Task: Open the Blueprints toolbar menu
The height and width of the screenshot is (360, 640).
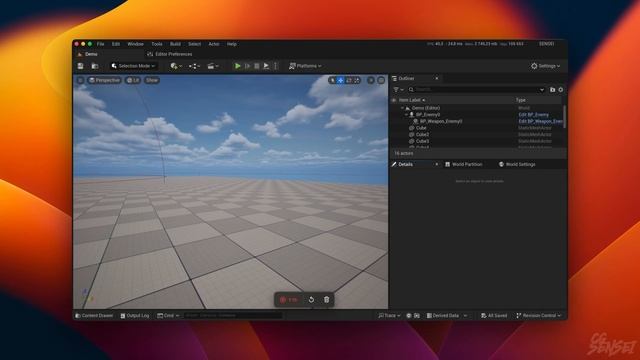Action: pos(194,66)
